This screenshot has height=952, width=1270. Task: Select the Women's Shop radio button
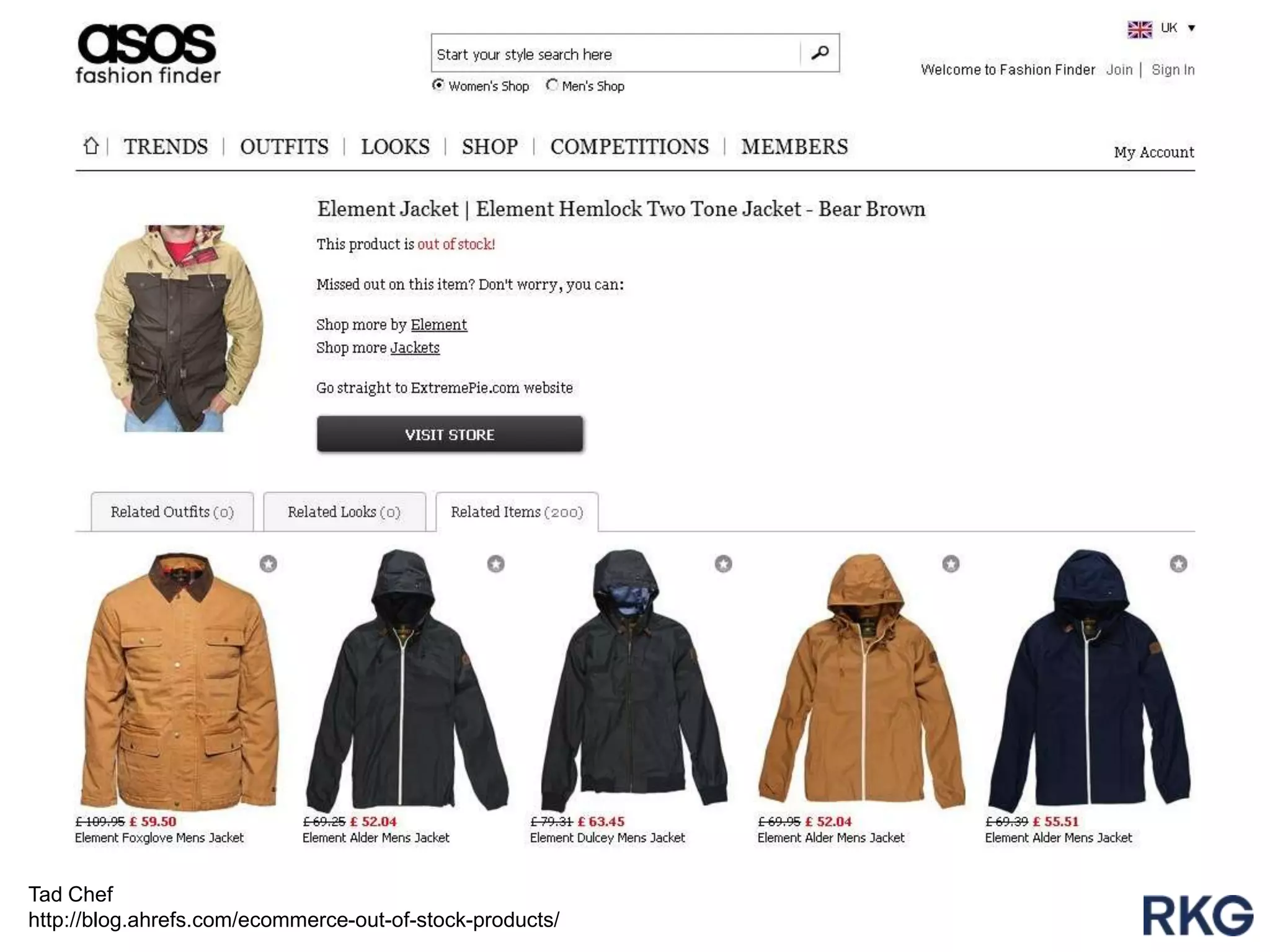point(438,85)
